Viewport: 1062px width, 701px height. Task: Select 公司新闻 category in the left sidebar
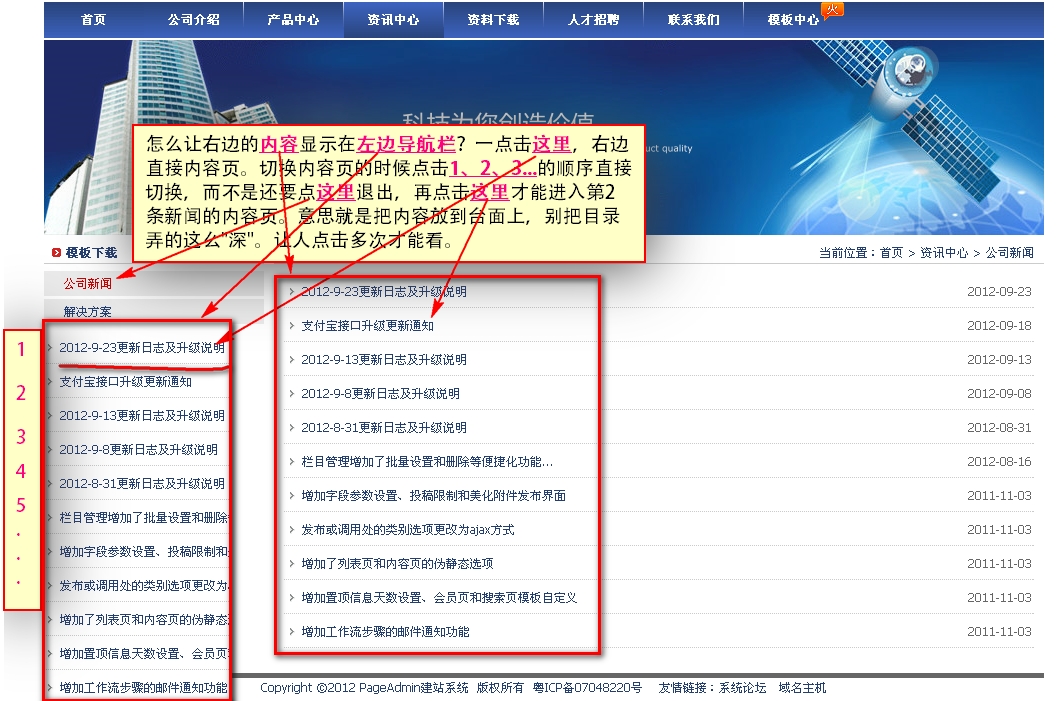(88, 284)
